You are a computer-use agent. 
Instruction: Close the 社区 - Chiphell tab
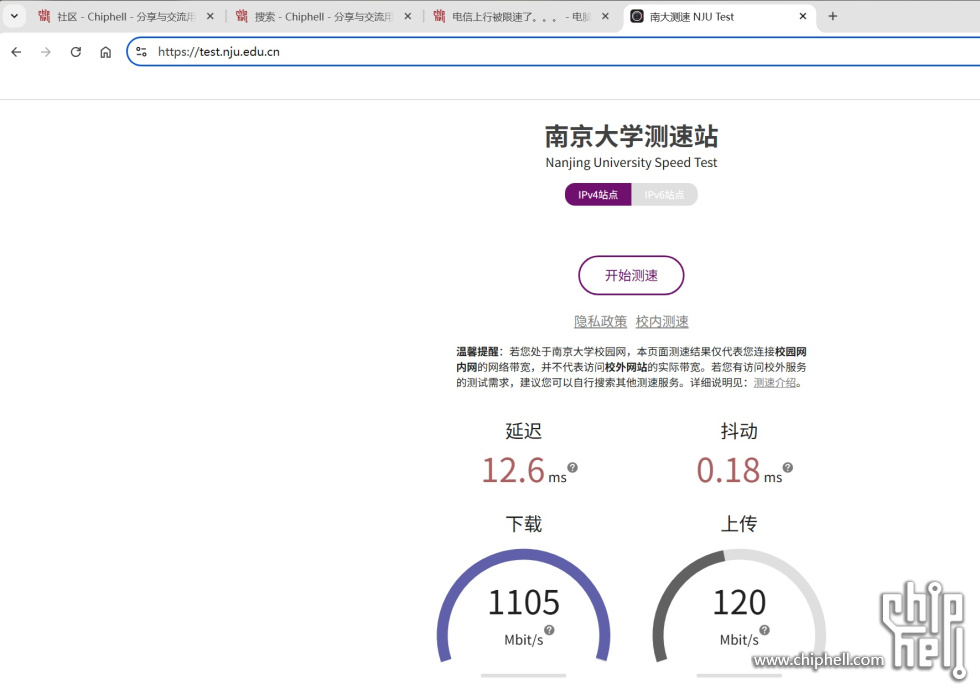210,16
